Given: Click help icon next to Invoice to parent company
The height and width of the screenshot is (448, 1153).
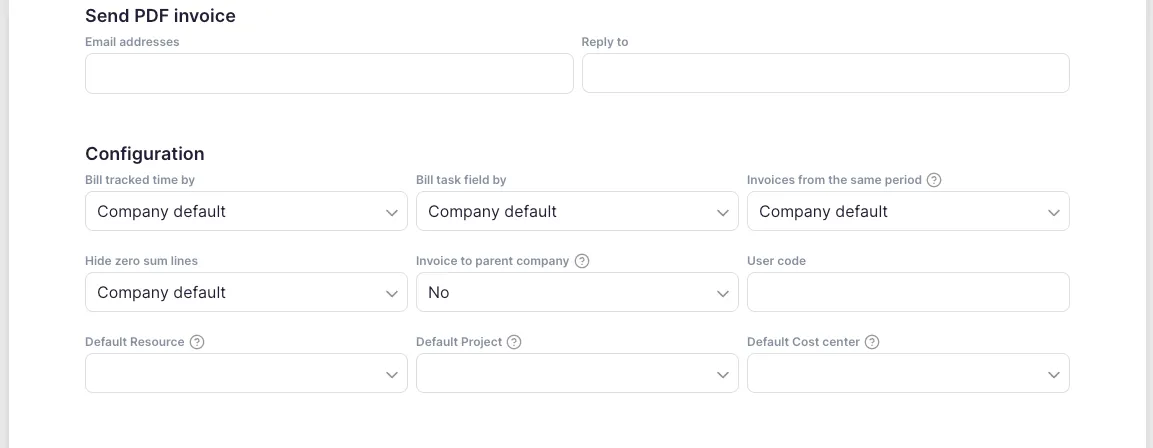Looking at the screenshot, I should (x=582, y=261).
